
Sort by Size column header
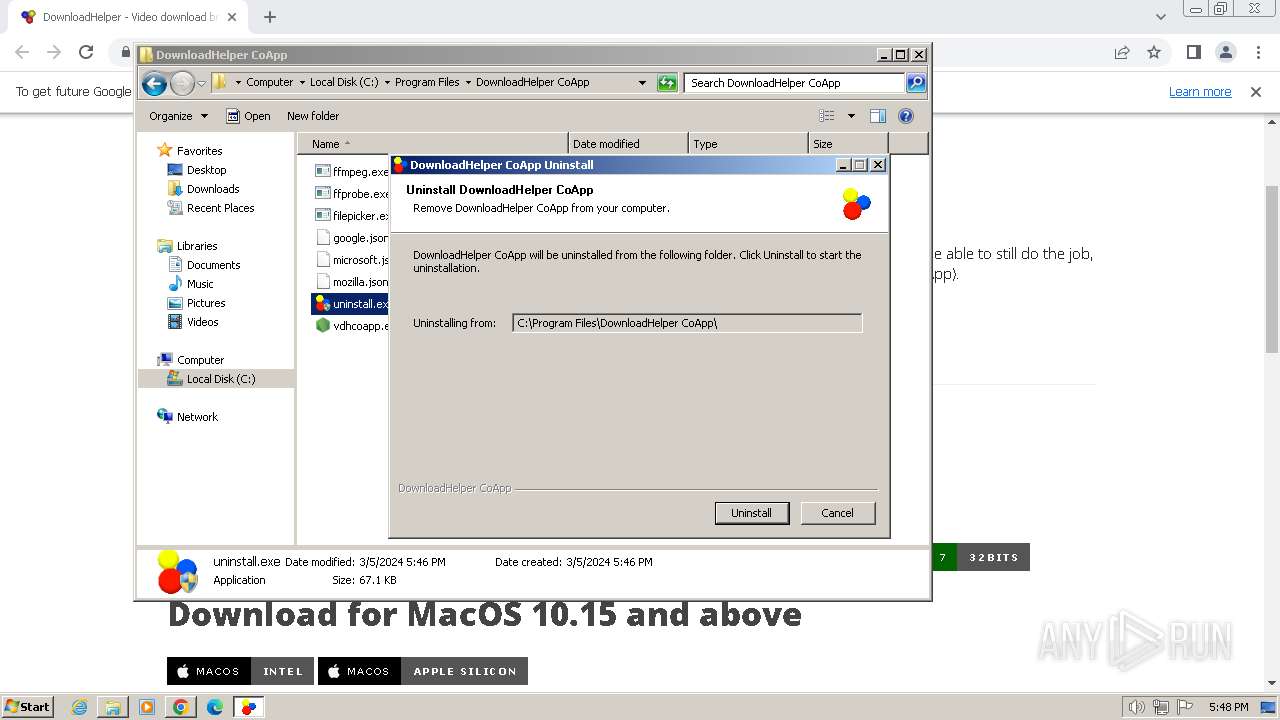[848, 144]
